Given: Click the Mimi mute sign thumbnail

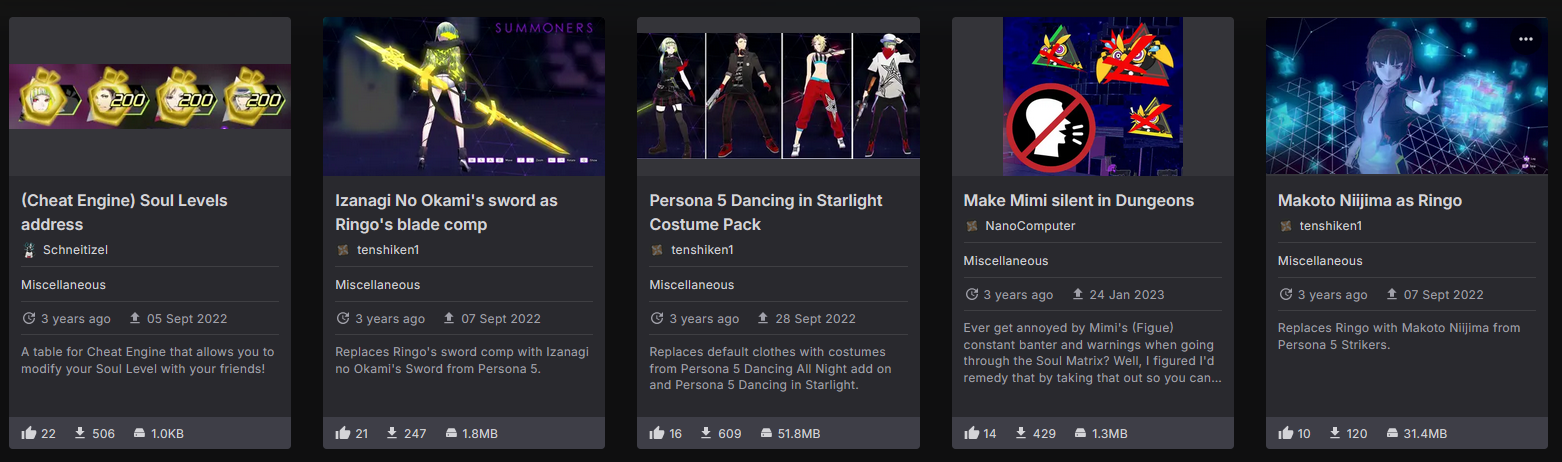Looking at the screenshot, I should (1092, 97).
